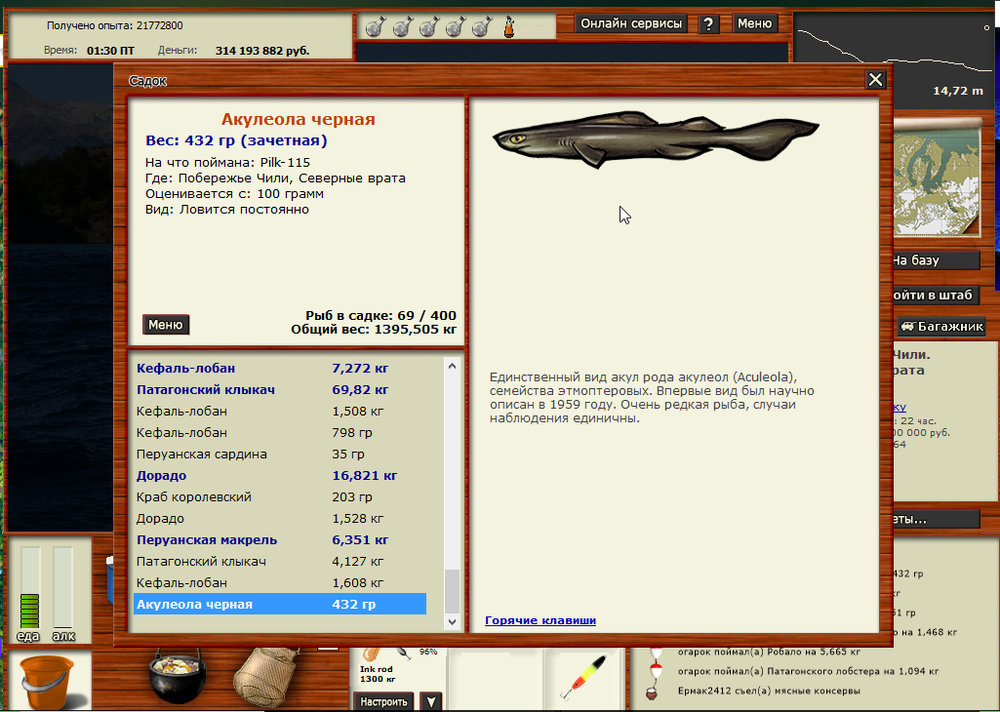Click the woven keepnet bag icon

pos(267,676)
